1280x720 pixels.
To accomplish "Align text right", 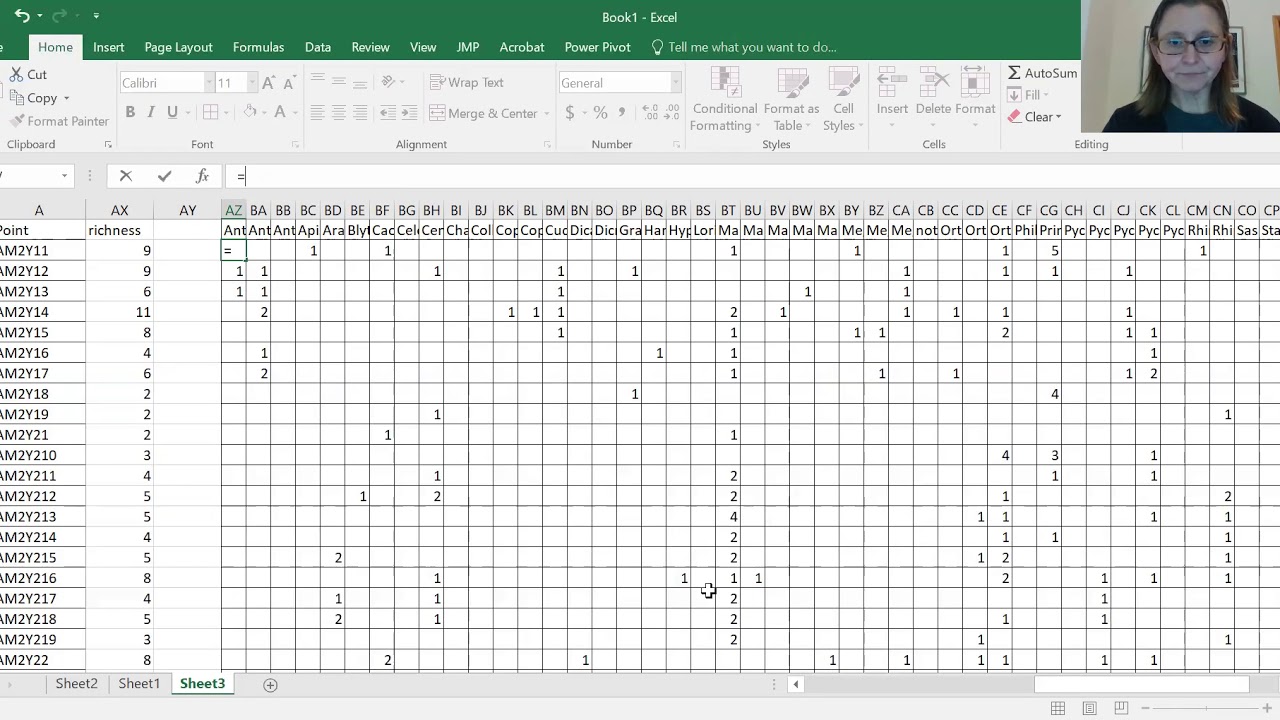I will pyautogui.click(x=360, y=113).
